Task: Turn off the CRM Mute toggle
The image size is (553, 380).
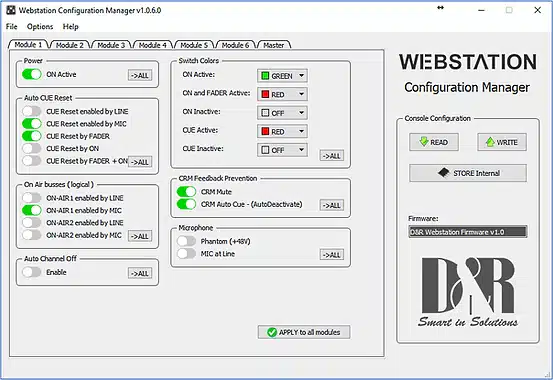Action: (186, 192)
